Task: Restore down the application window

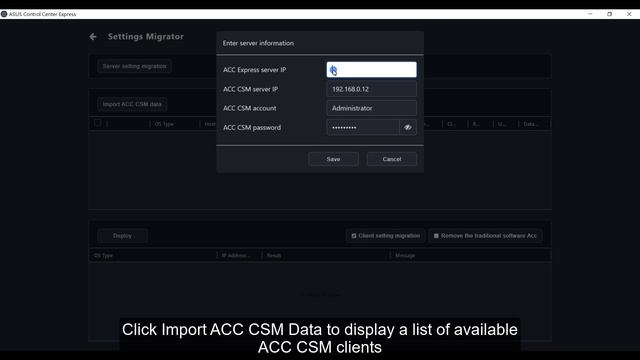Action: 609,14
